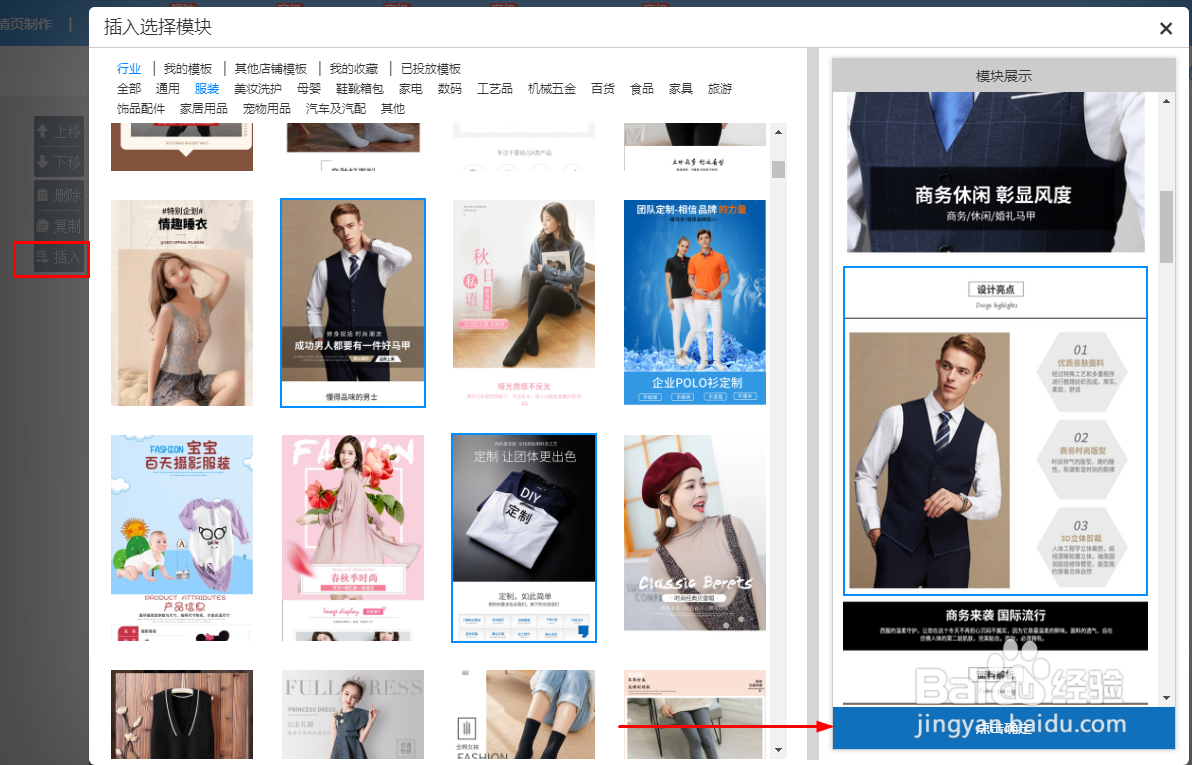Select the 母婴 category filter
1192x765 pixels.
pos(309,88)
